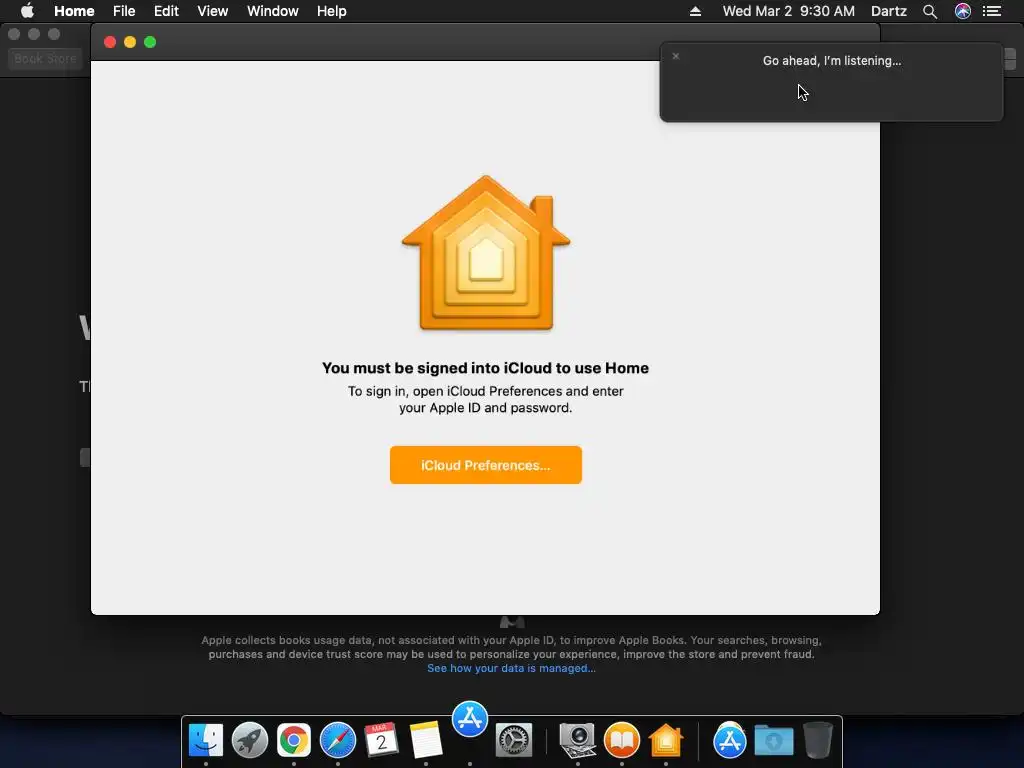Open Calendar from the Dock

tap(381, 740)
